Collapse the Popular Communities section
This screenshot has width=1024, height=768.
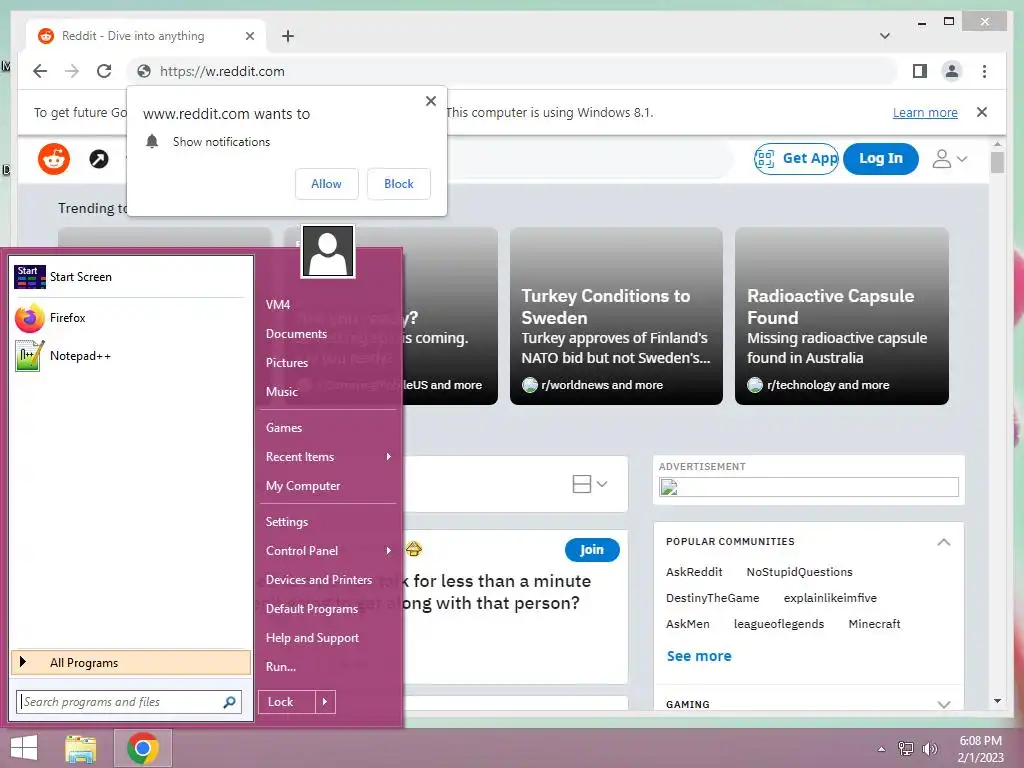944,542
